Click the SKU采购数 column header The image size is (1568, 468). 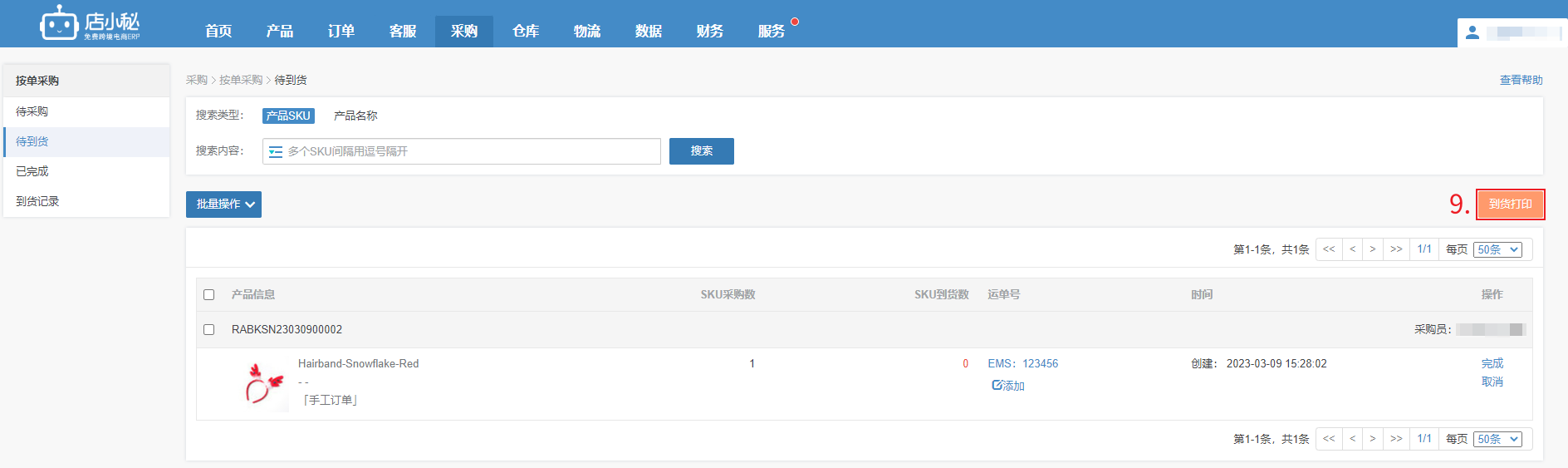(728, 294)
